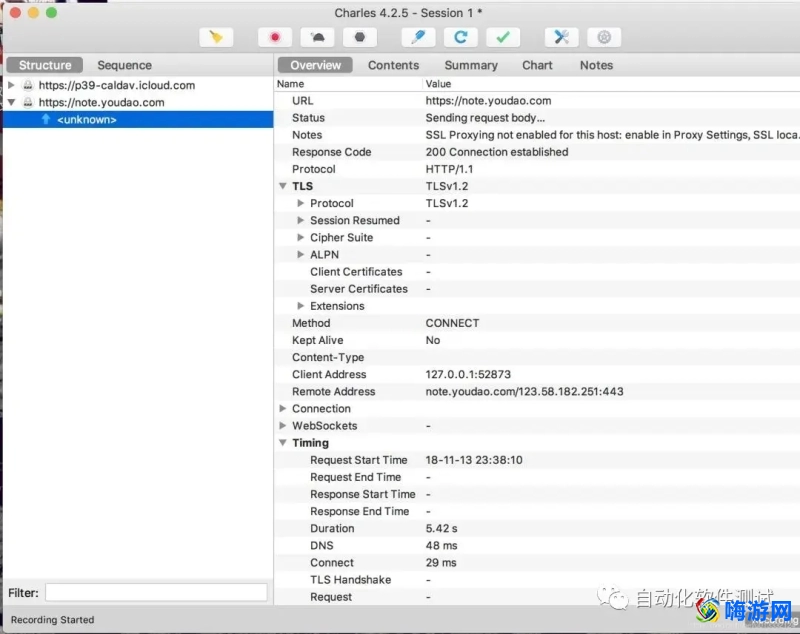This screenshot has width=800, height=634.
Task: Select the Connect value 29 ms
Action: (x=441, y=563)
